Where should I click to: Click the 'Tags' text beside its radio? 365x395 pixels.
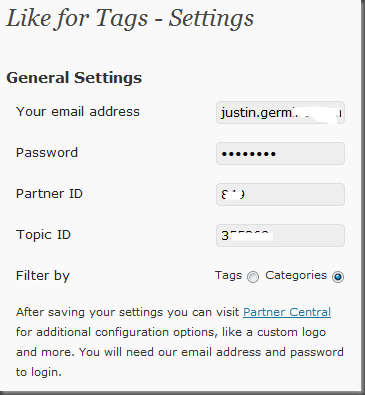tap(228, 275)
